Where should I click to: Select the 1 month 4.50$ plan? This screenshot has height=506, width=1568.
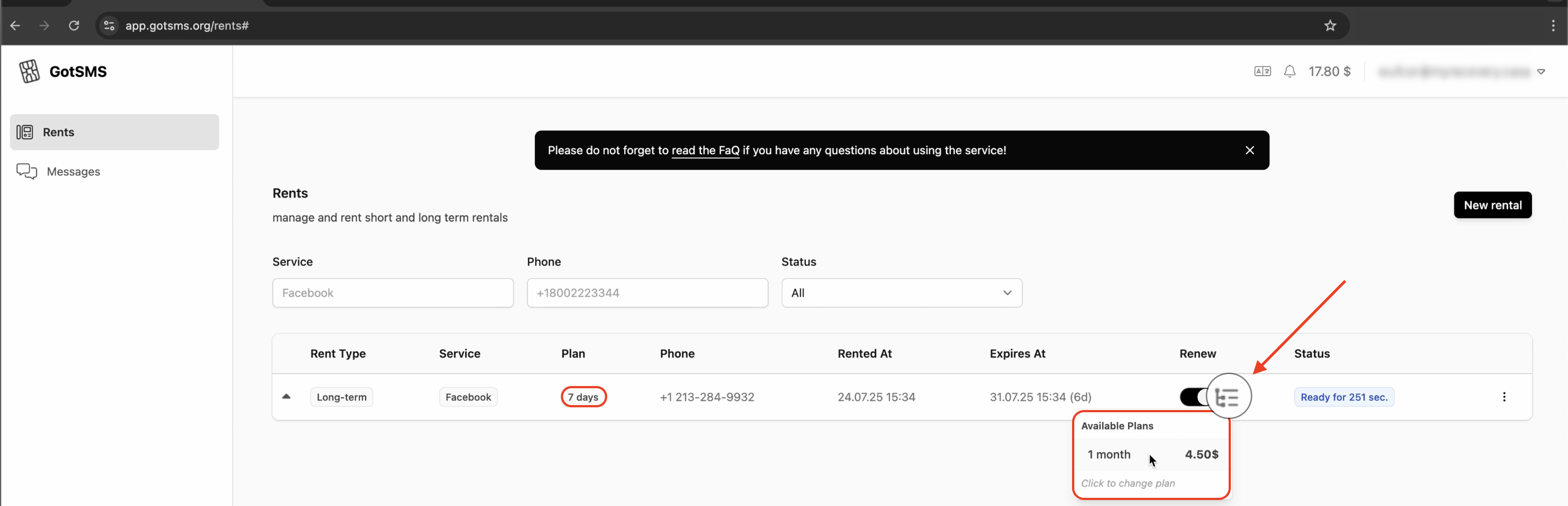pyautogui.click(x=1152, y=454)
